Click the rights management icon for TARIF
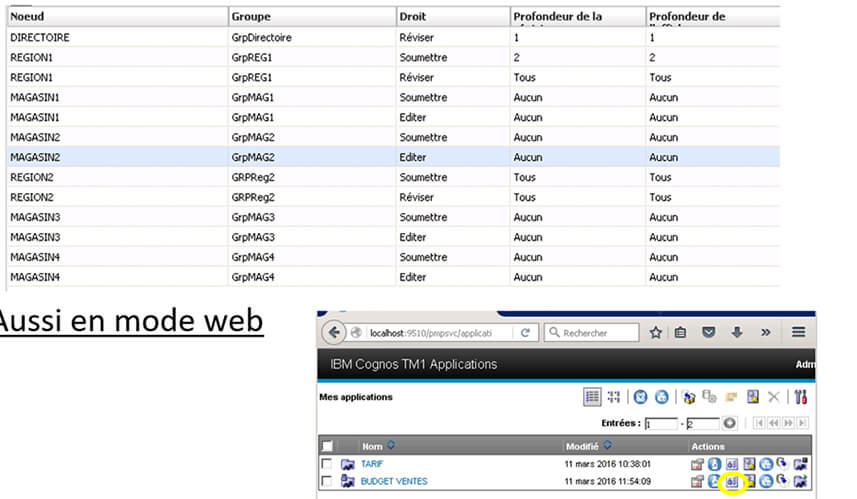Viewport: 857px width, 499px height. [x=732, y=465]
